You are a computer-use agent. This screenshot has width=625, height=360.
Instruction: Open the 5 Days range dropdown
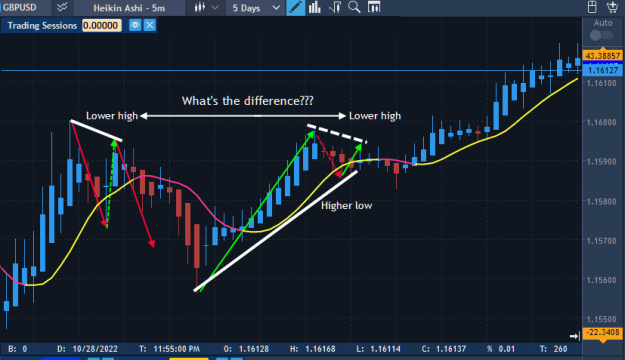pyautogui.click(x=256, y=8)
